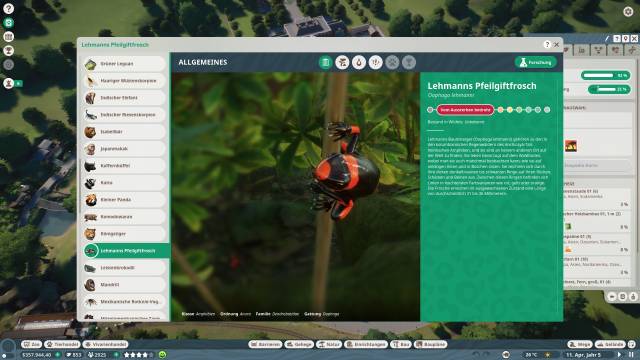Select Kaffernbüffel in the species list
This screenshot has width=640, height=360.
pyautogui.click(x=124, y=166)
